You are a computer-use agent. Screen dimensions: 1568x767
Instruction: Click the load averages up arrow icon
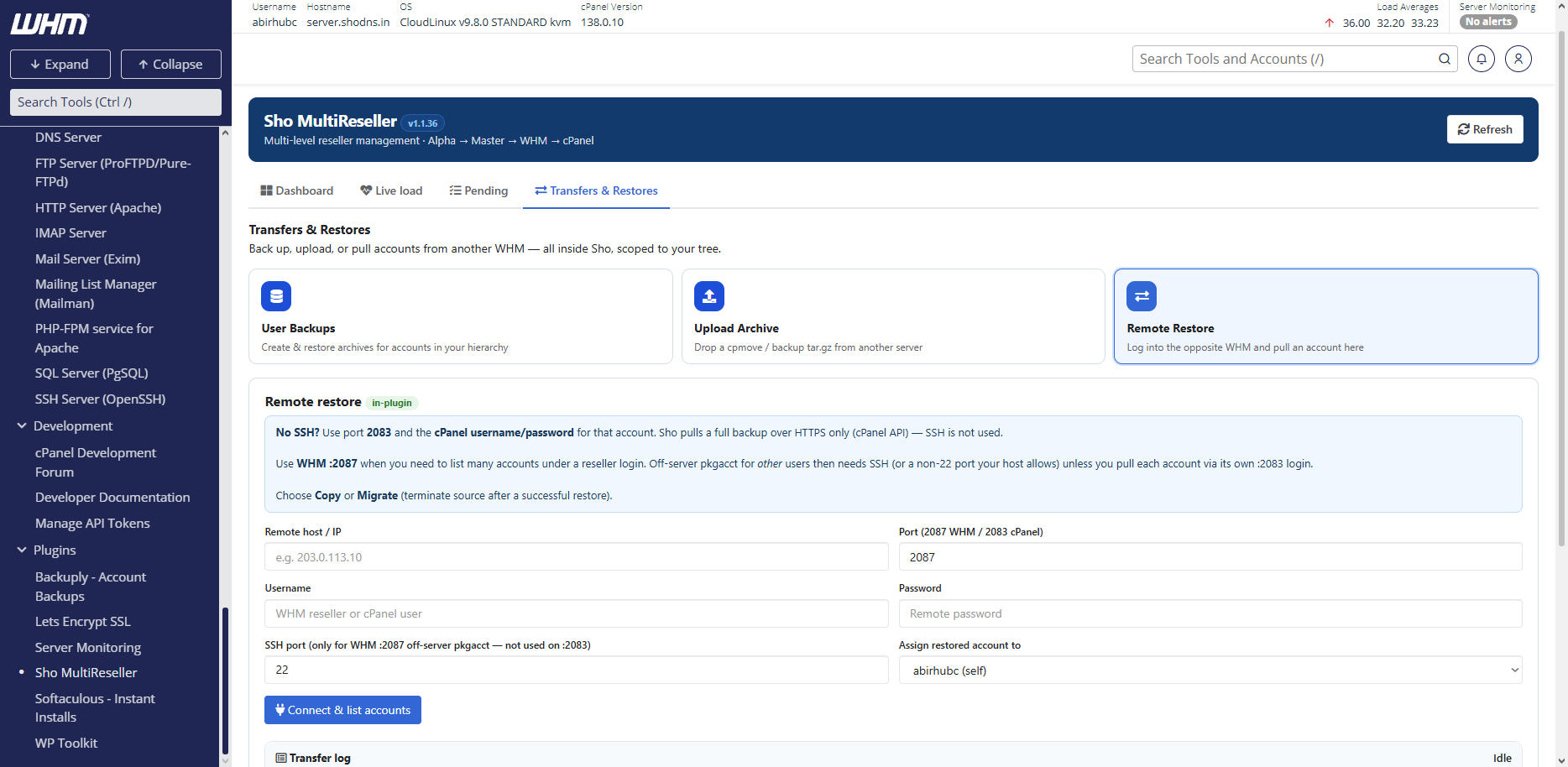(x=1330, y=23)
